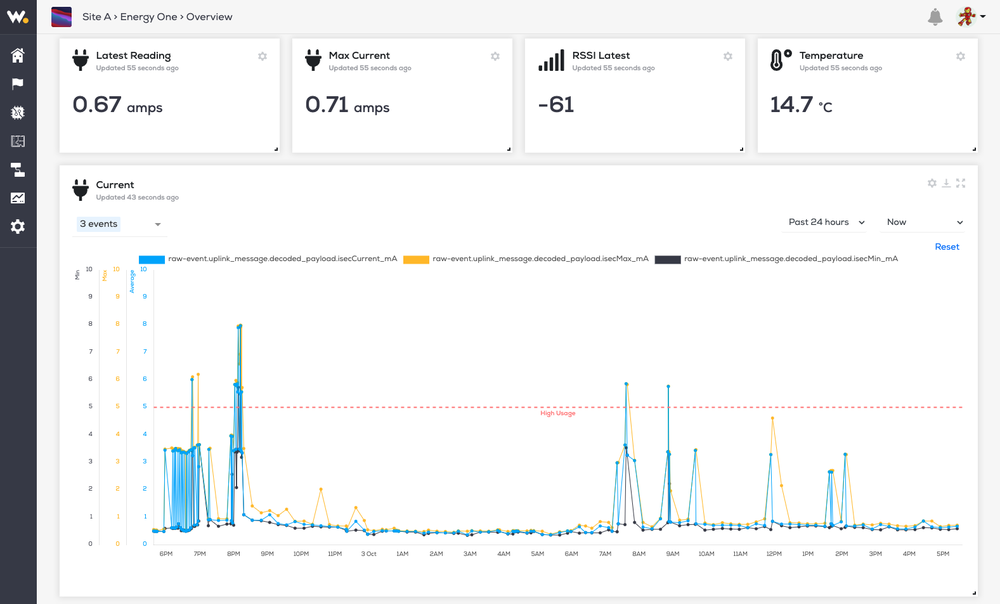Click Energy One in the breadcrumb

(x=149, y=17)
